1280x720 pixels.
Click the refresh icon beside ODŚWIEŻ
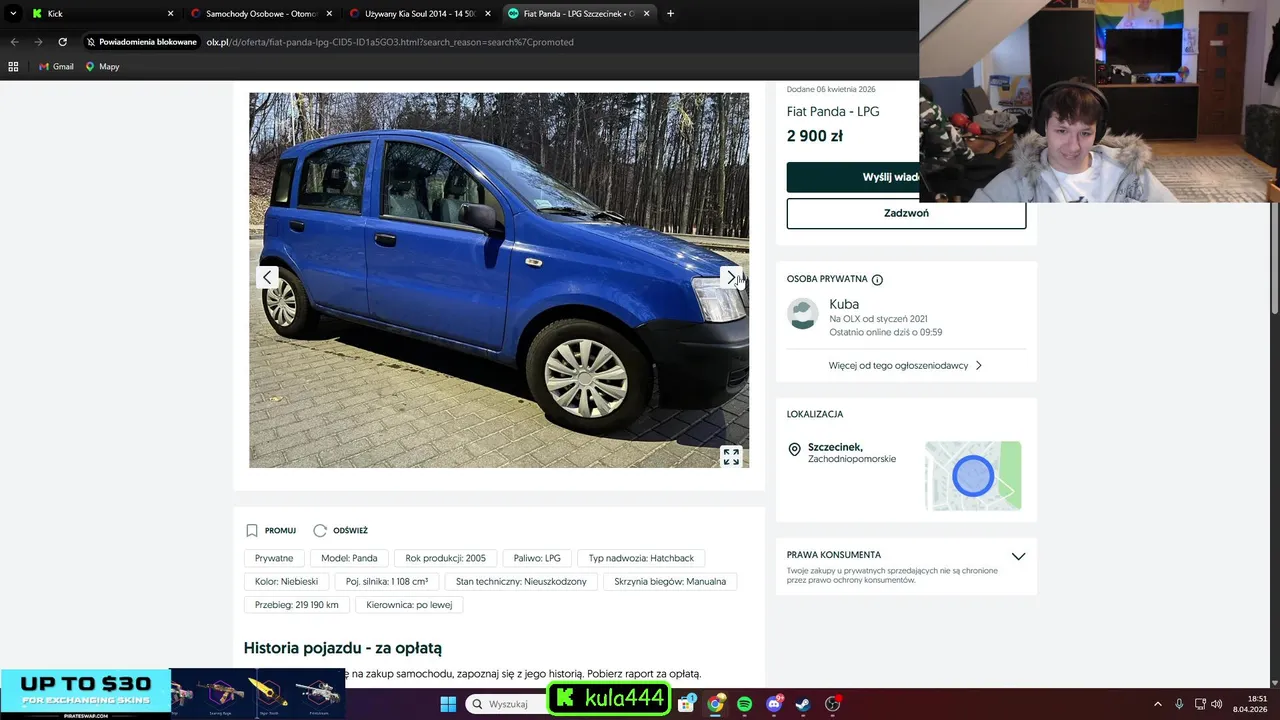click(x=320, y=530)
